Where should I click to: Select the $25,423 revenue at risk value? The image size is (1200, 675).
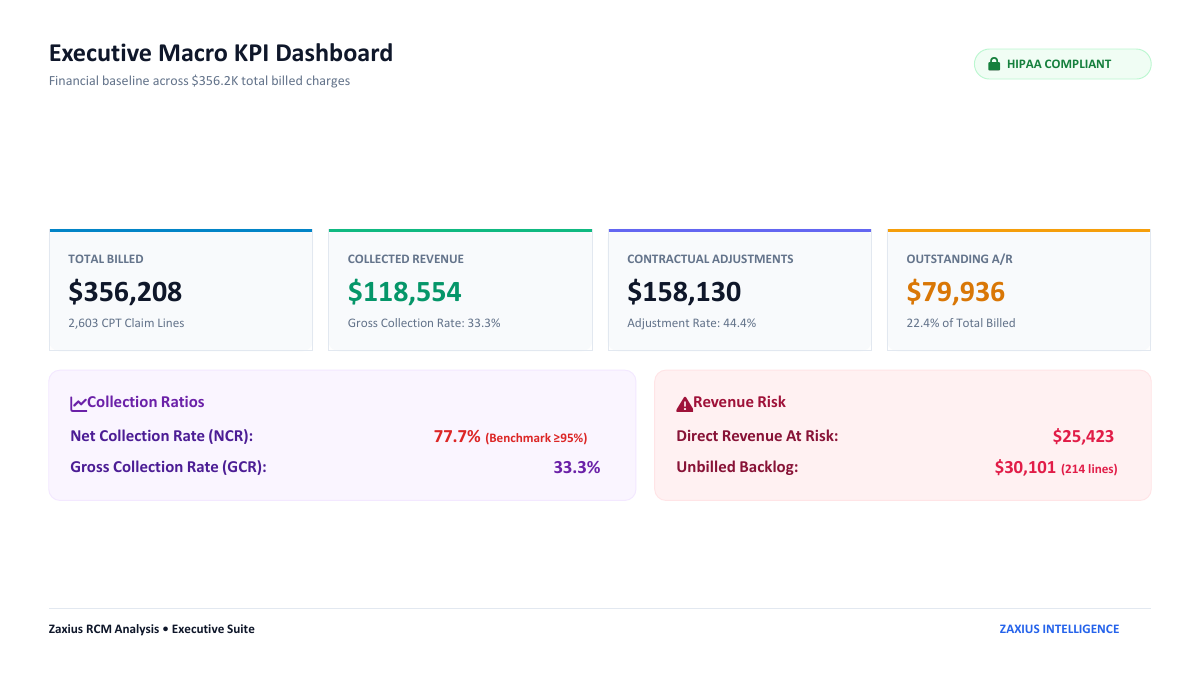tap(1083, 436)
